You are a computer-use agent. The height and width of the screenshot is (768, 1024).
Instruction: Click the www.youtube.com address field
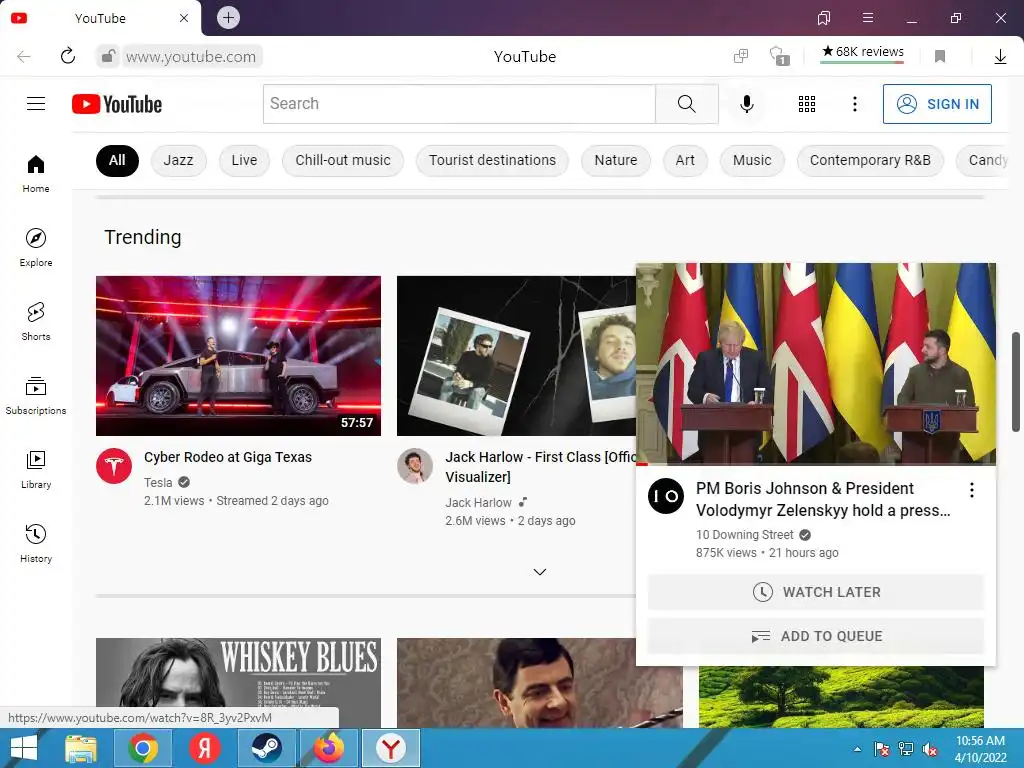tap(191, 57)
